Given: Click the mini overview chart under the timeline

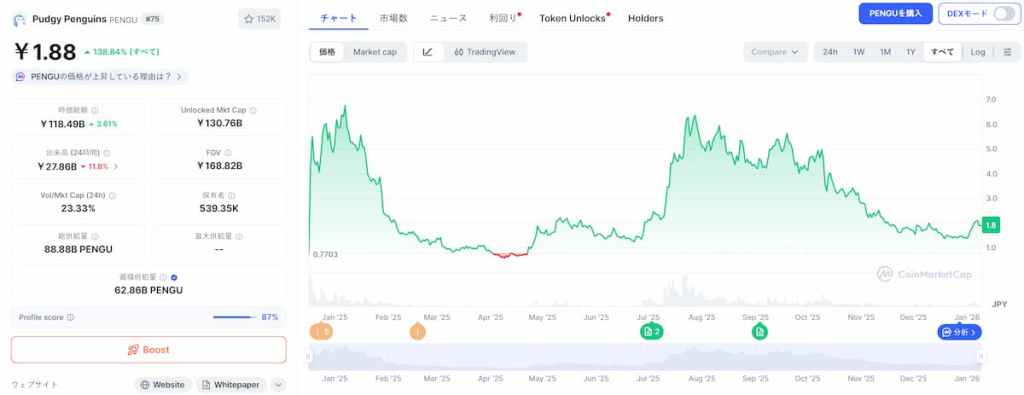Looking at the screenshot, I should (x=645, y=356).
